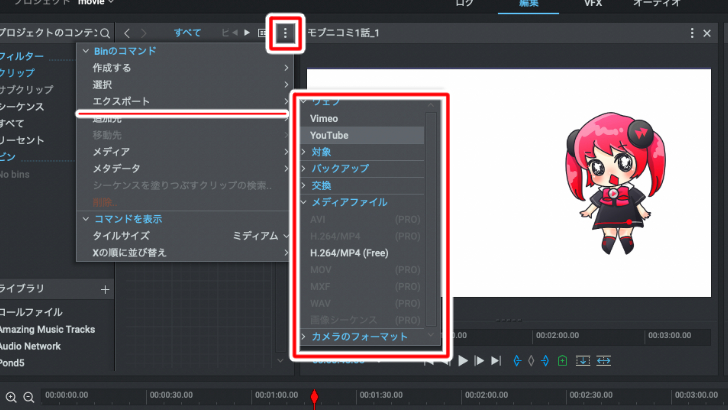Click the すべて tab in bin header
The image size is (728, 410).
pos(188,33)
